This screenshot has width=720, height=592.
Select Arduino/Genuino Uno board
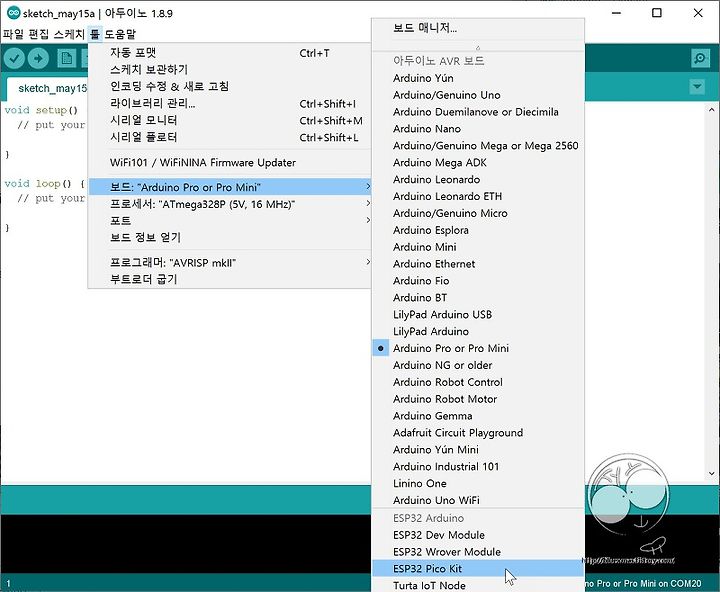[478, 95]
